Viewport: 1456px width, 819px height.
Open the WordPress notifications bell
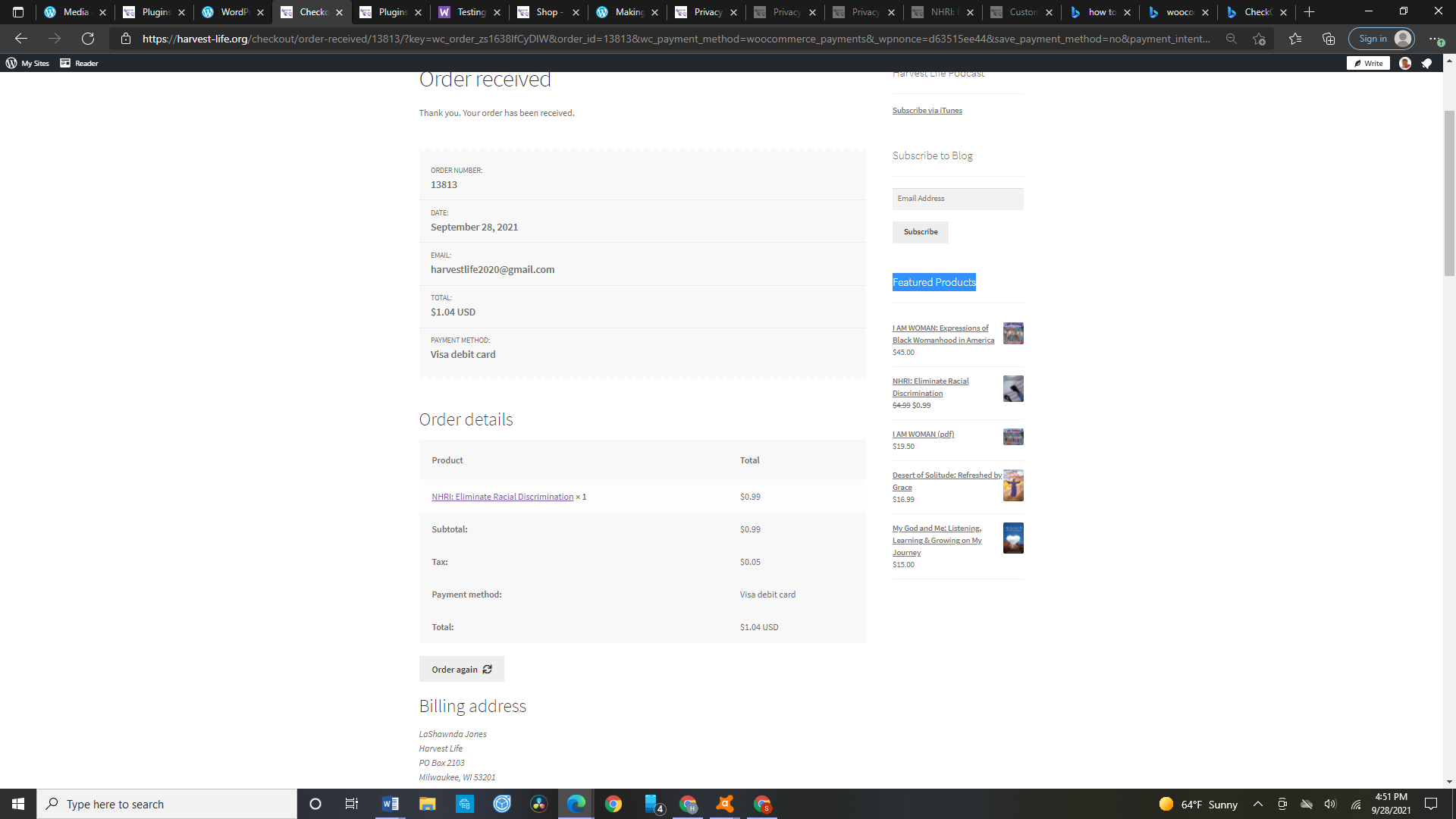(1426, 63)
